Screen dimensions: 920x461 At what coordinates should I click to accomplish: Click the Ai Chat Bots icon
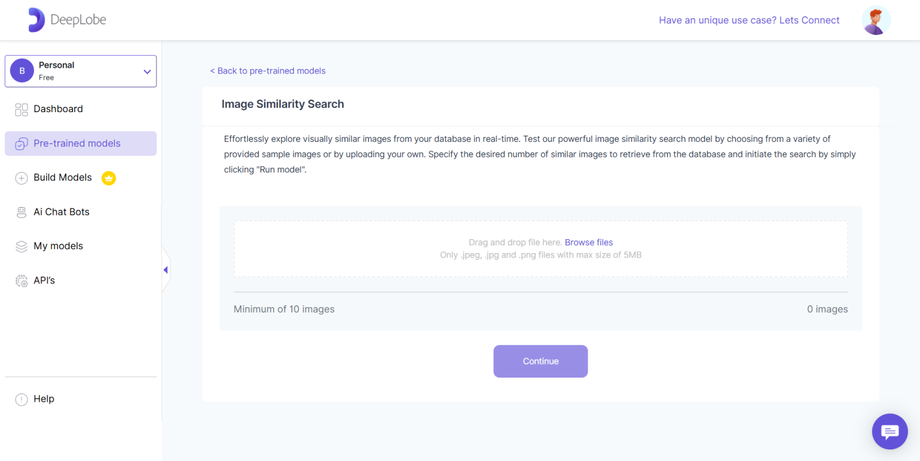(x=21, y=212)
